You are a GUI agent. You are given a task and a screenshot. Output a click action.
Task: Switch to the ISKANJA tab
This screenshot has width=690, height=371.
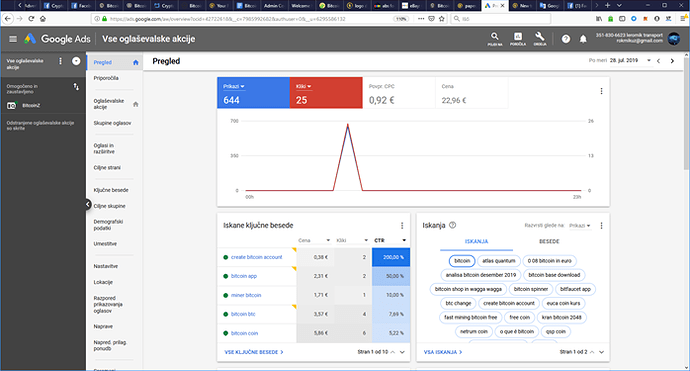477,242
